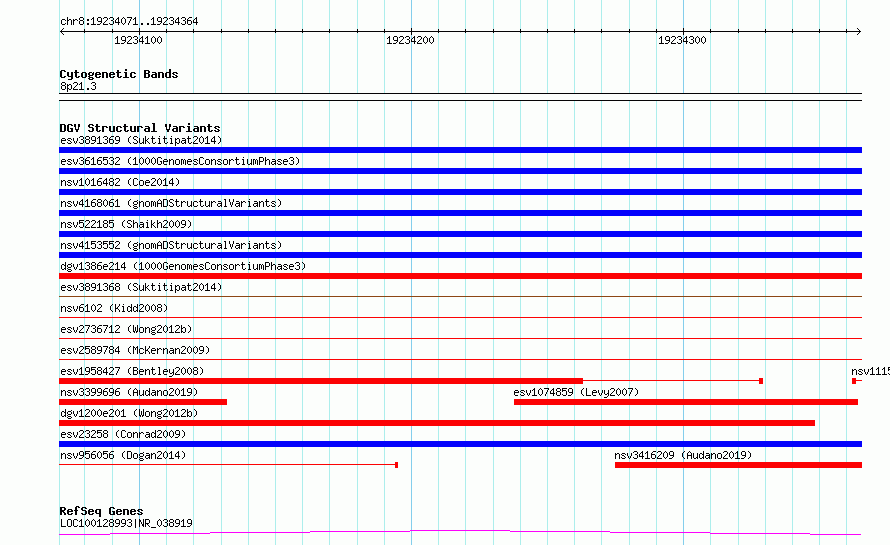Viewport: 890px width, 545px height.
Task: Click the thin line feature for nsv6102
Action: (460, 317)
